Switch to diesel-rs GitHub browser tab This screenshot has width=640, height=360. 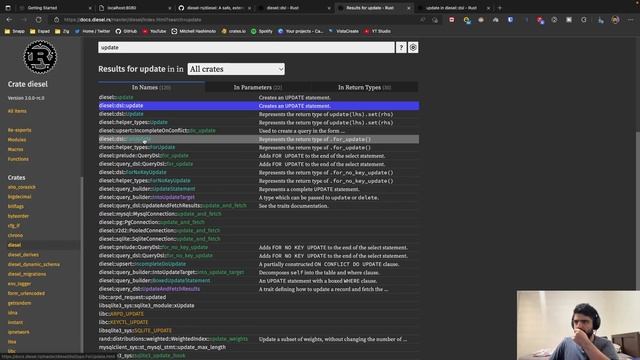click(214, 8)
